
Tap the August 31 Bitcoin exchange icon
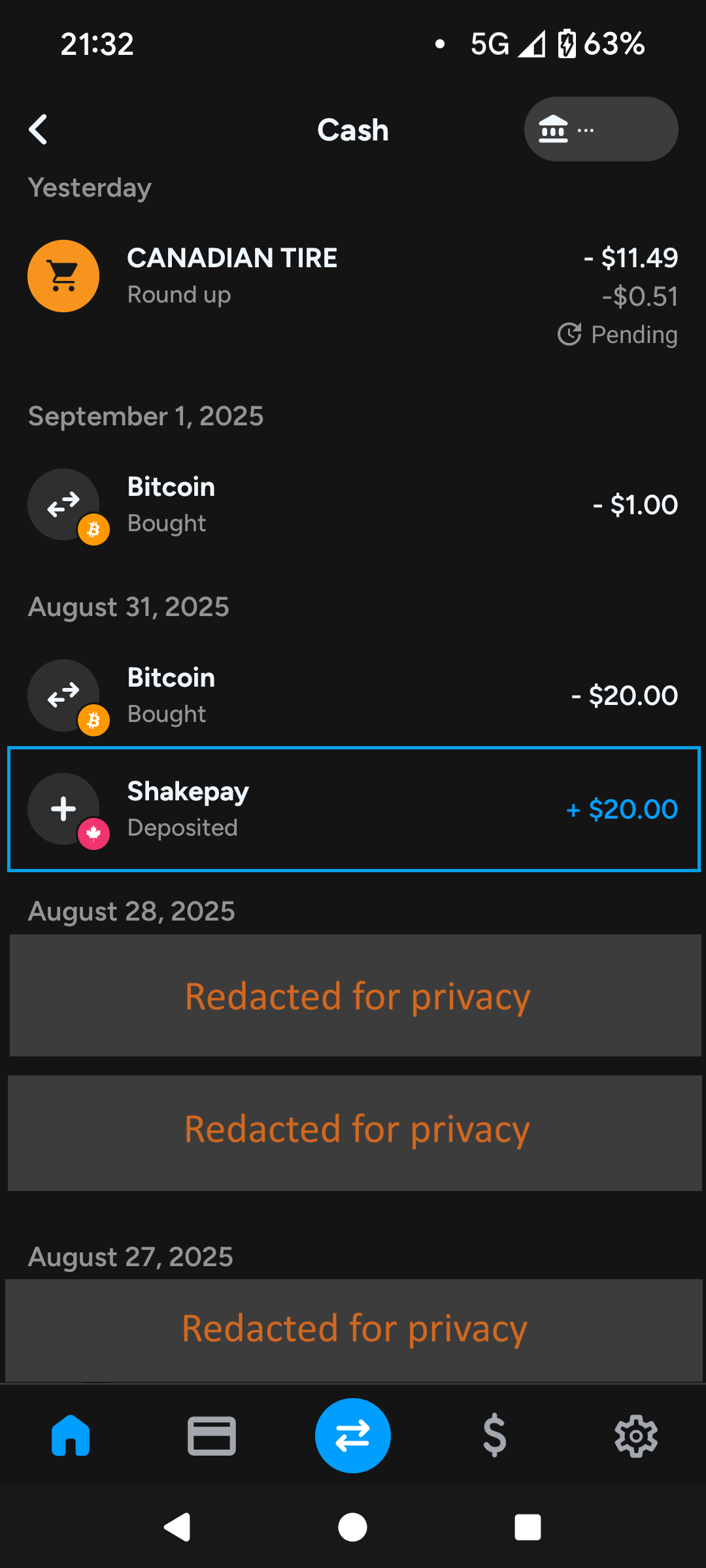pos(63,695)
